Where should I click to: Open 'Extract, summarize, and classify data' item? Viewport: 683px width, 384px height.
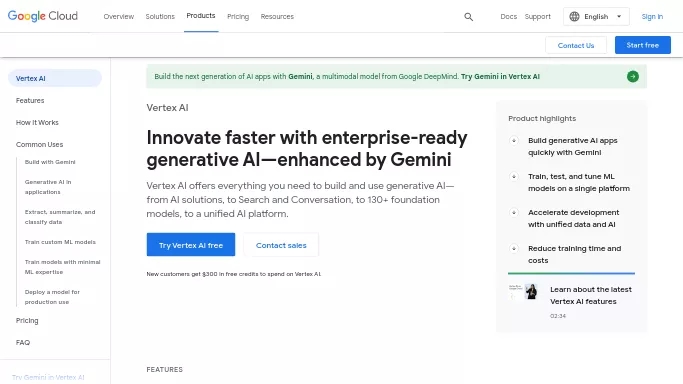coord(60,217)
